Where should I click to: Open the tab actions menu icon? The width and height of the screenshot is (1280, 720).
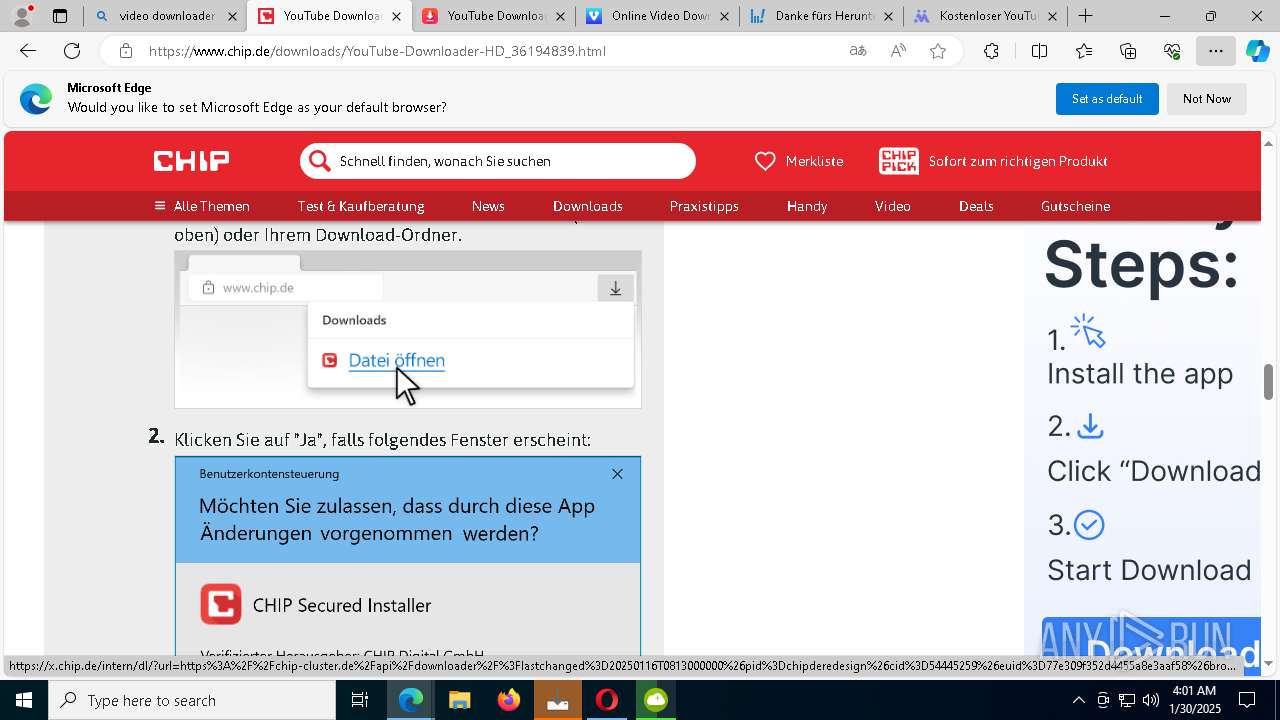point(60,16)
